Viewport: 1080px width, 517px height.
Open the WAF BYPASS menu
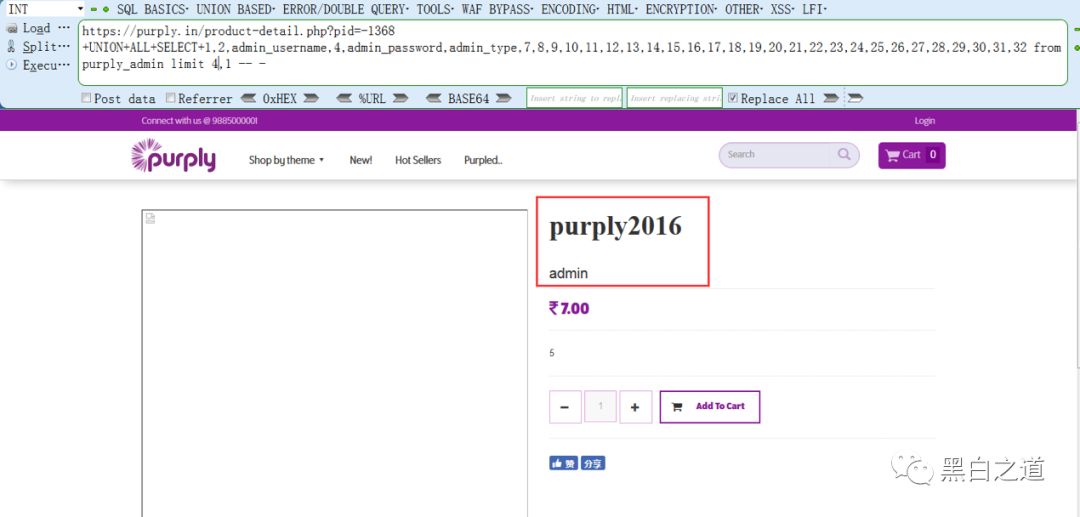pos(496,10)
